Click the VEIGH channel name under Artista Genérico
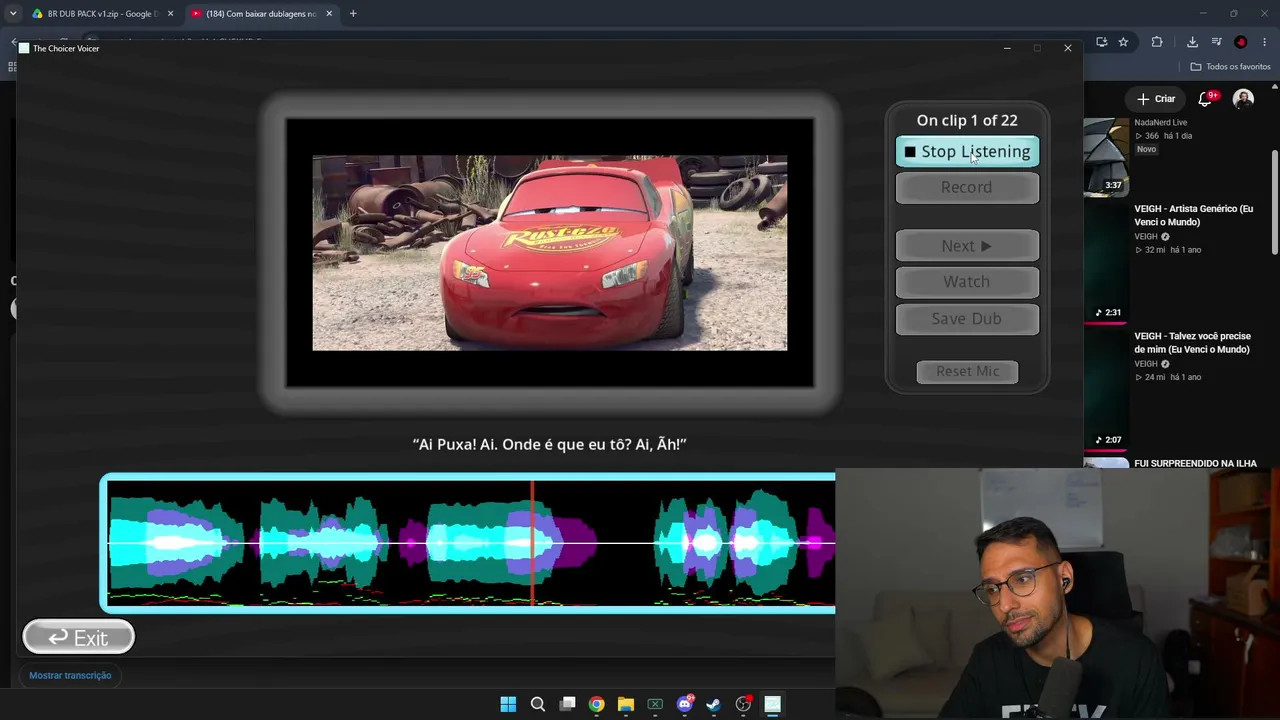Image resolution: width=1280 pixels, height=720 pixels. (1146, 237)
